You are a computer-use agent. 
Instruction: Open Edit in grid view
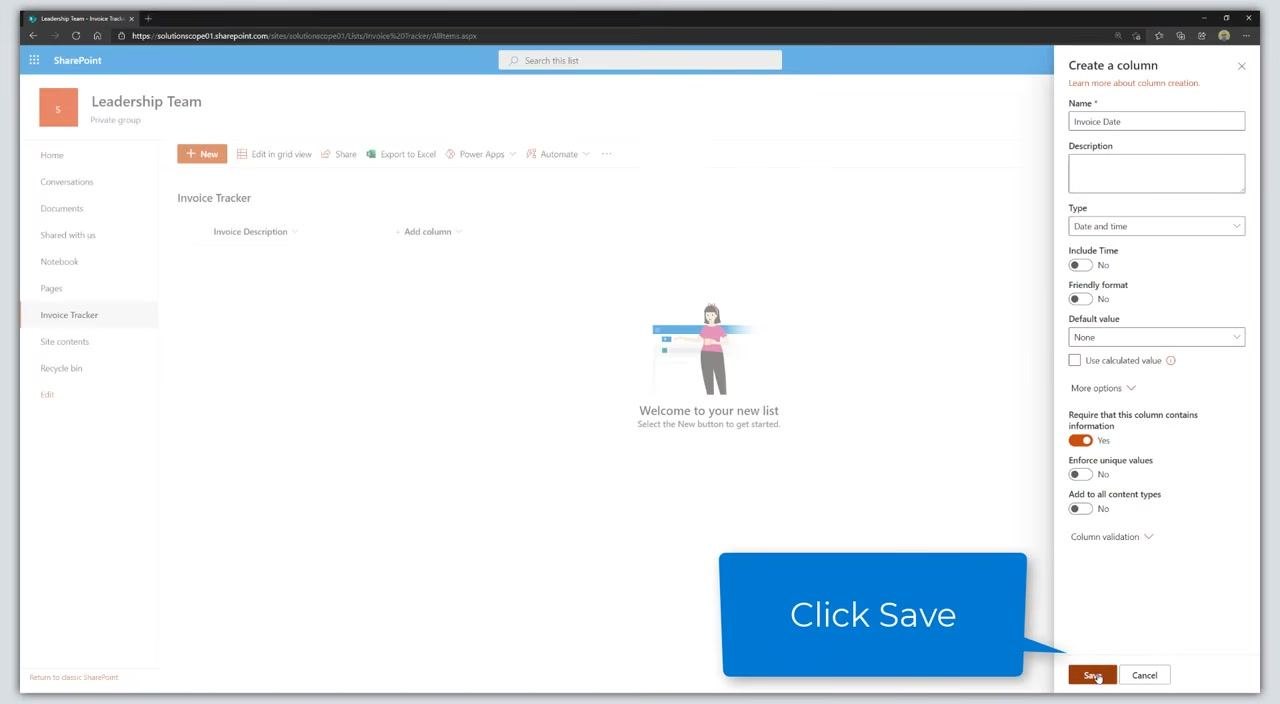point(274,154)
